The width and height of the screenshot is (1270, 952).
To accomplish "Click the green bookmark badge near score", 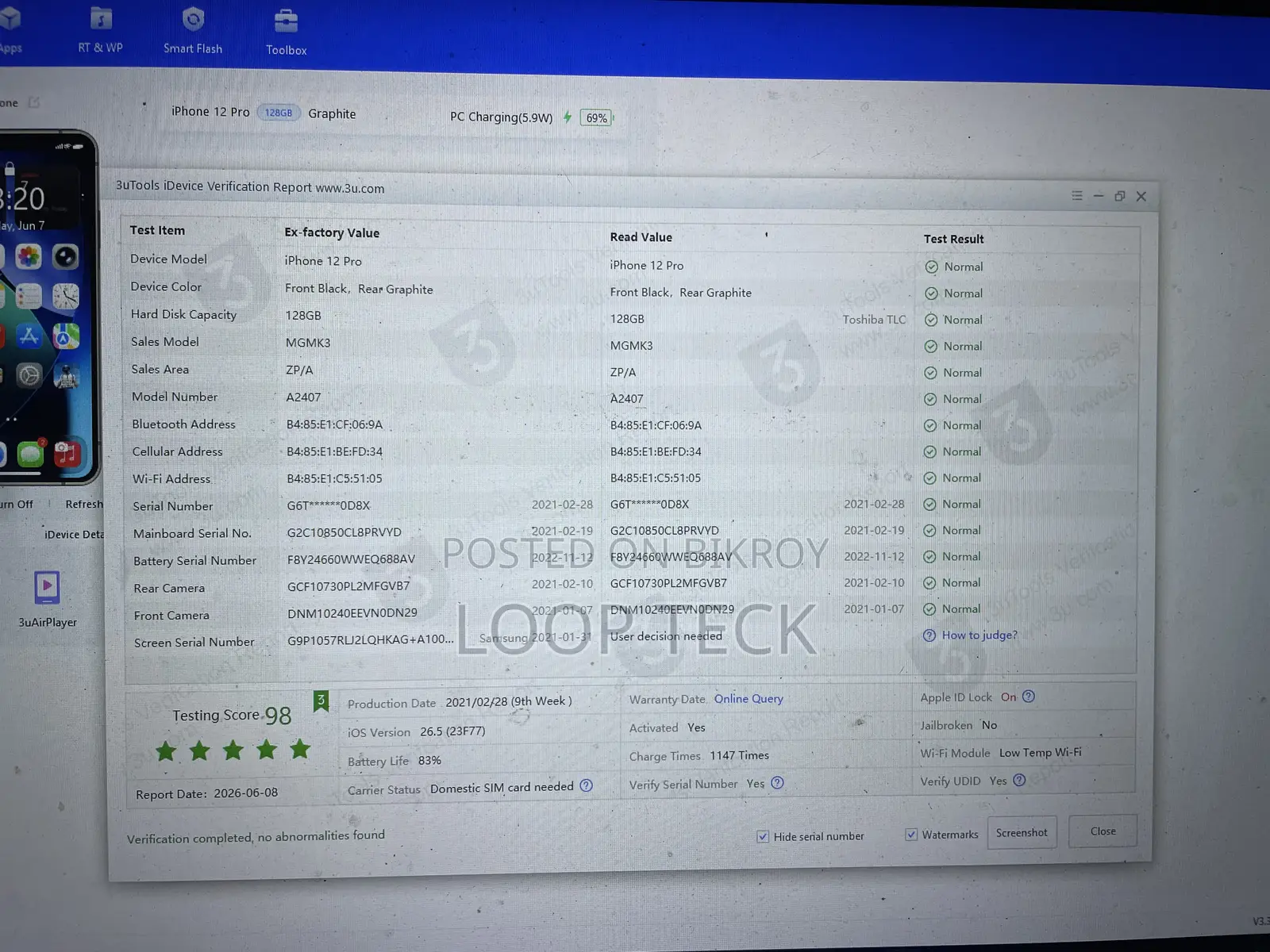I will (321, 701).
